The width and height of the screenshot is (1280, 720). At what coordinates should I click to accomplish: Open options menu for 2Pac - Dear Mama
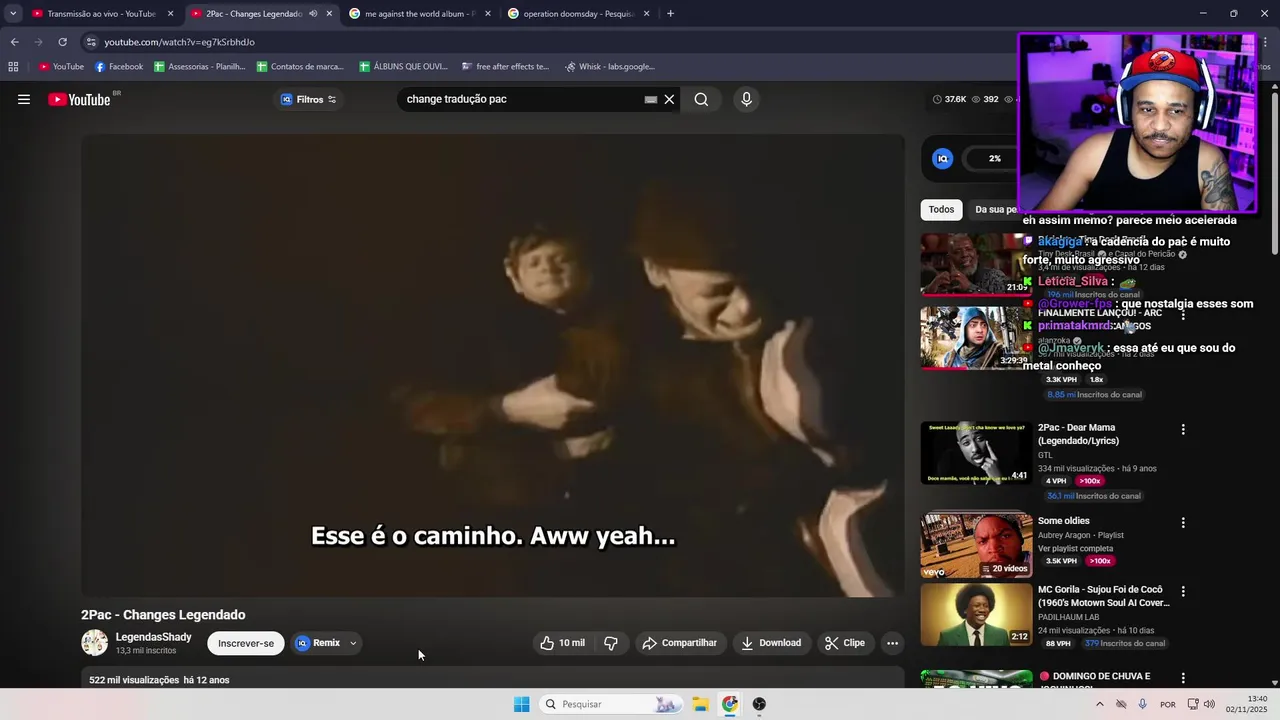point(1183,429)
